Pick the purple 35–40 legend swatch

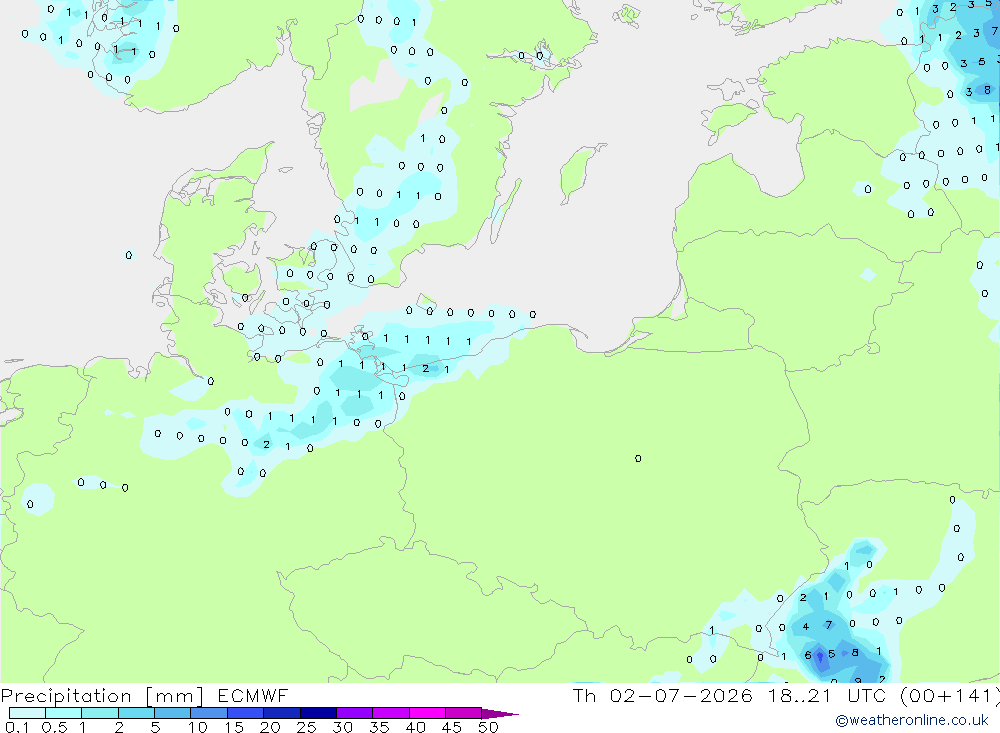391,713
